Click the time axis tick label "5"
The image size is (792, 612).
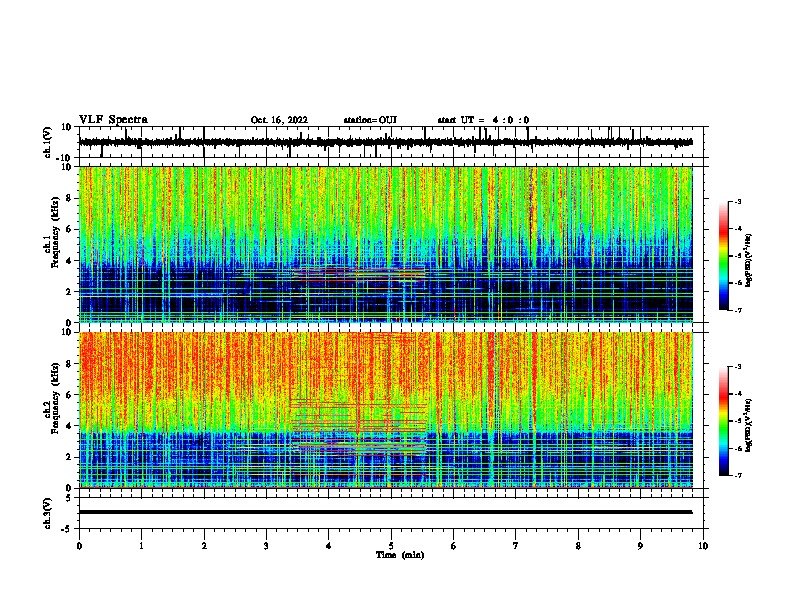pos(391,546)
